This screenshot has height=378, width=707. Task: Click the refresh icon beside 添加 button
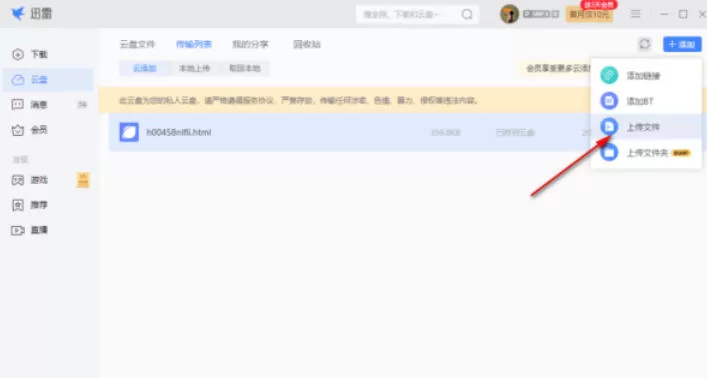click(644, 44)
